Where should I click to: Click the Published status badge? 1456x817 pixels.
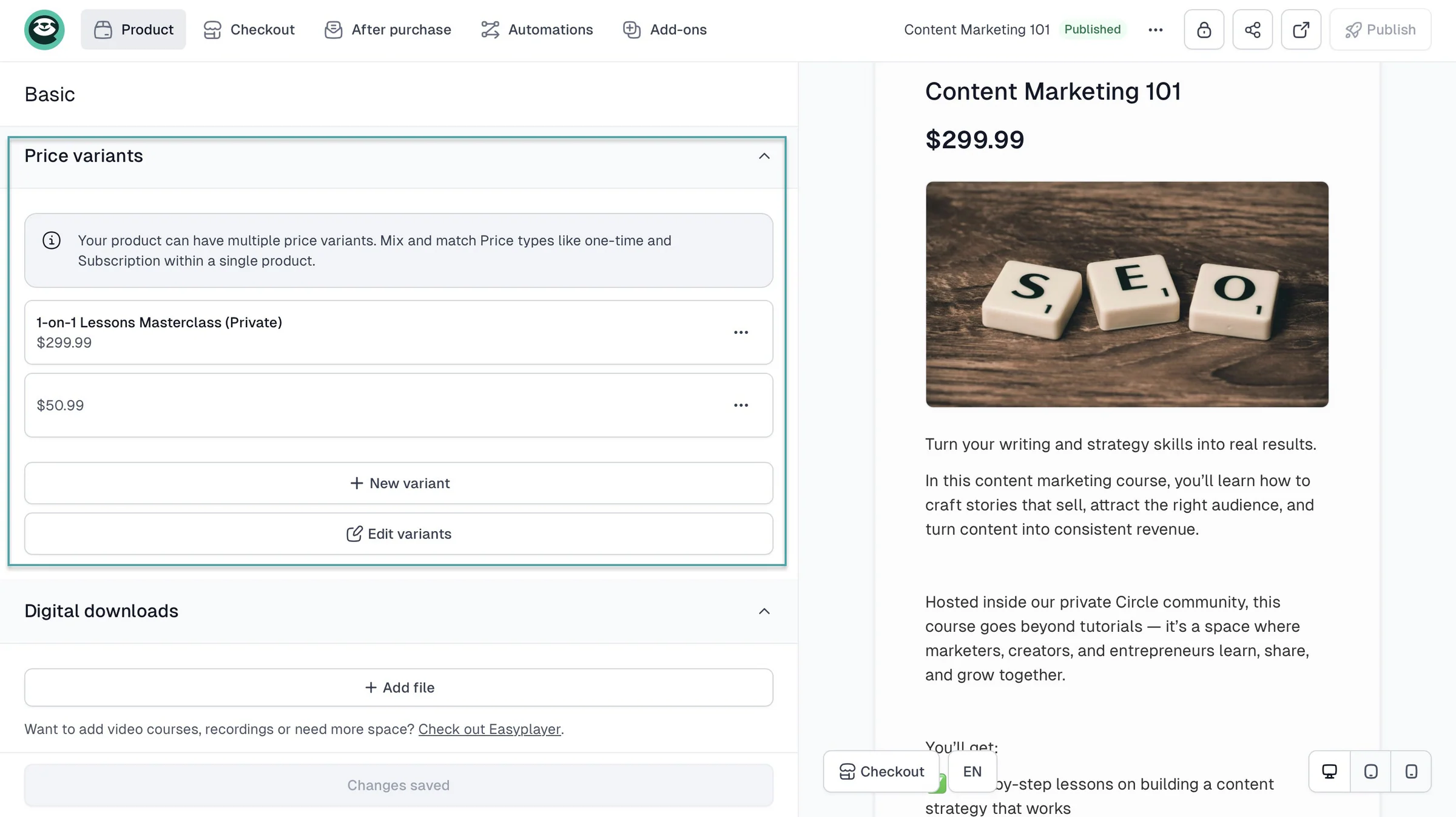click(x=1093, y=30)
